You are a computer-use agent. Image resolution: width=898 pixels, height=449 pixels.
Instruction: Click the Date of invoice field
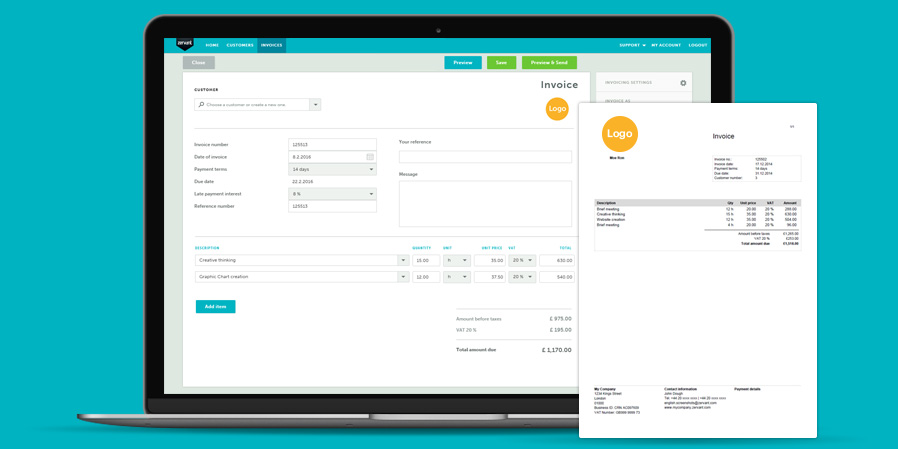(x=332, y=157)
